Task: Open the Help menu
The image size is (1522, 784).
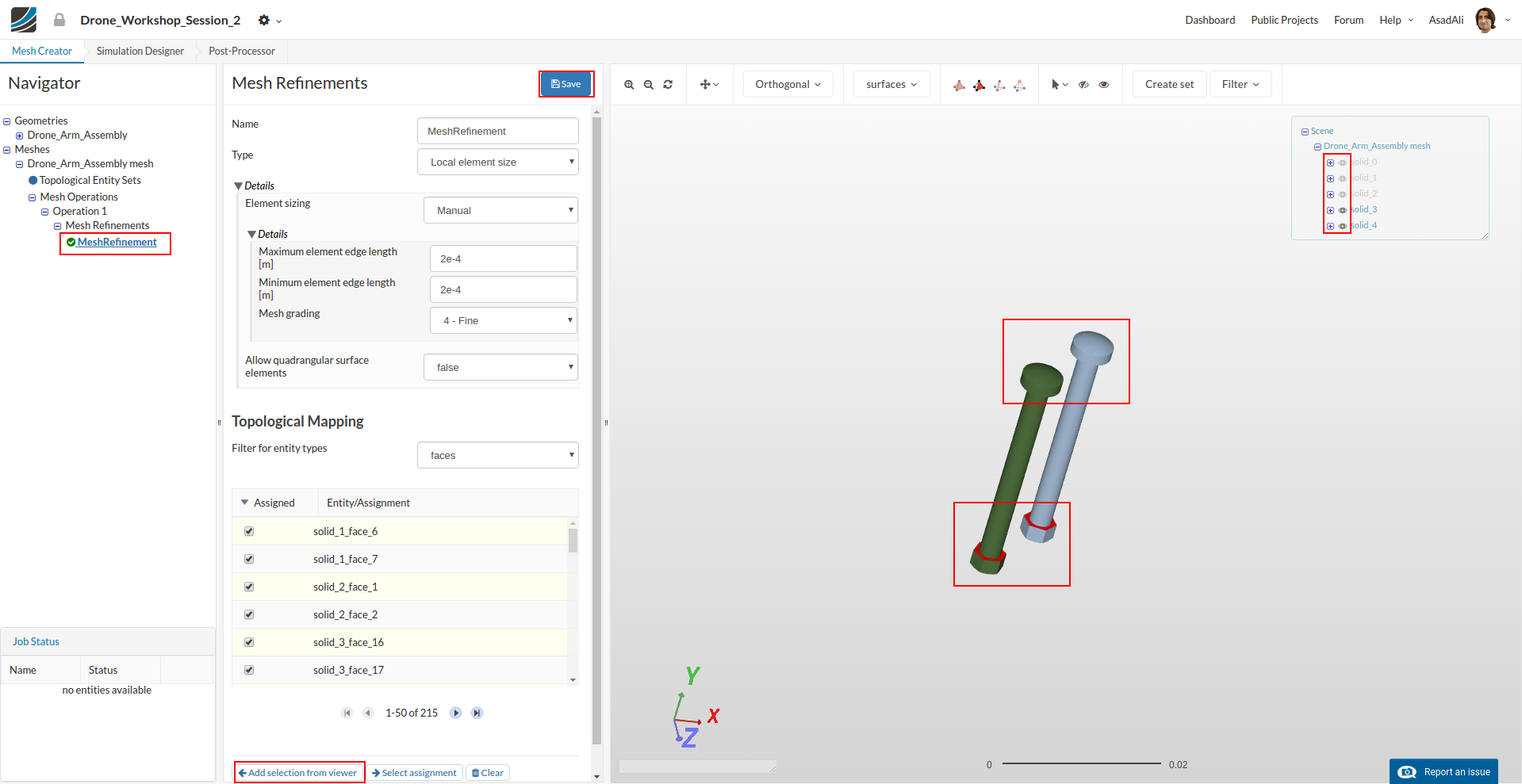Action: (1396, 20)
